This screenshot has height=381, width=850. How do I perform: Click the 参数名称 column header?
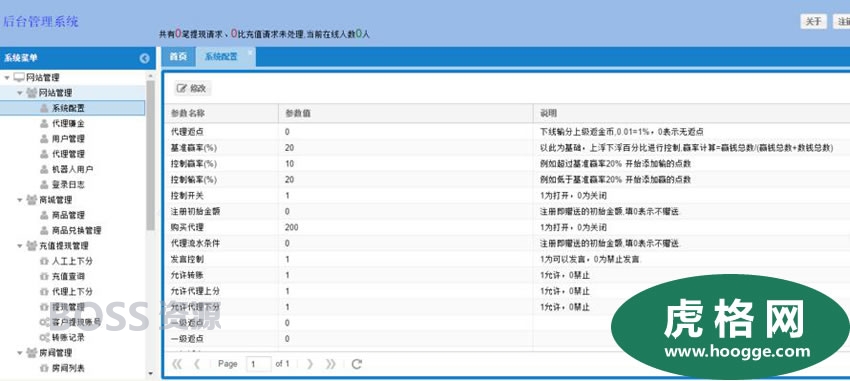point(222,113)
